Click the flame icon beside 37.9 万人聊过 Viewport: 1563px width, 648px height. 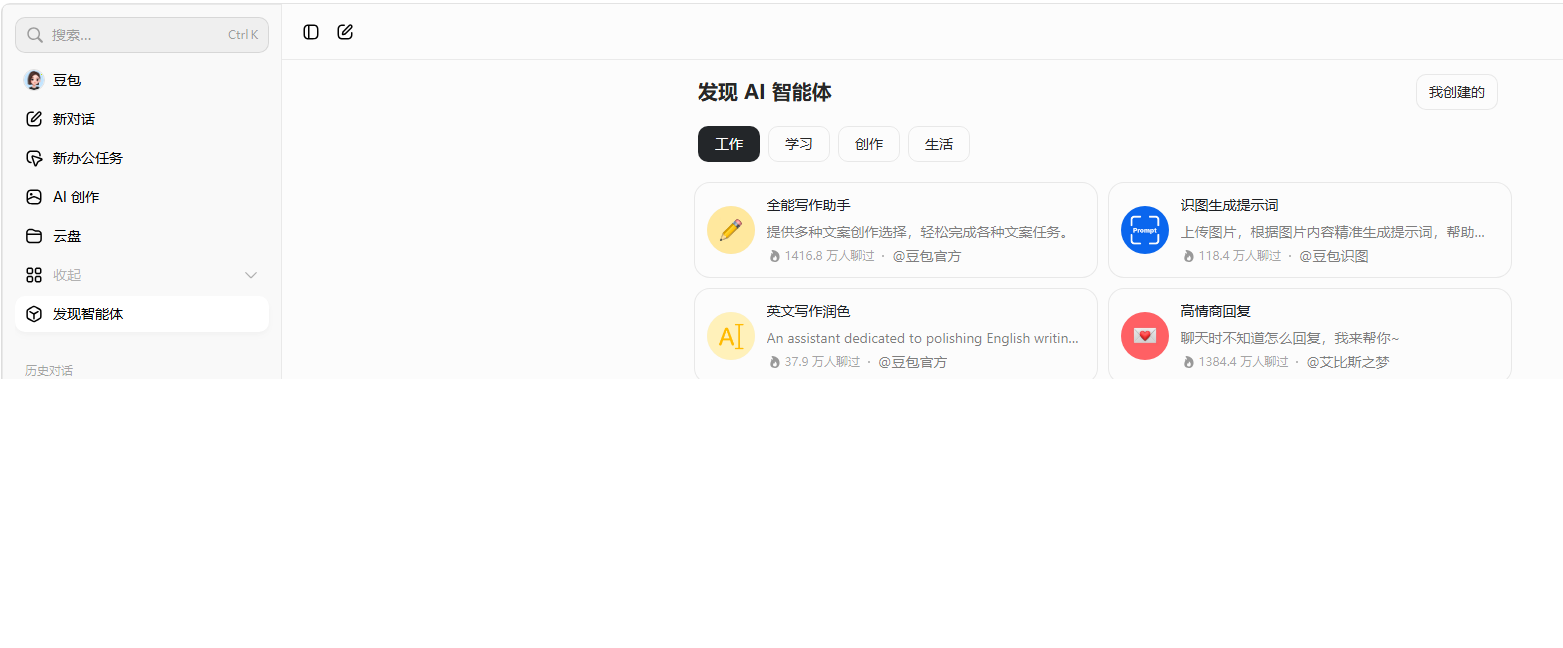(x=774, y=362)
